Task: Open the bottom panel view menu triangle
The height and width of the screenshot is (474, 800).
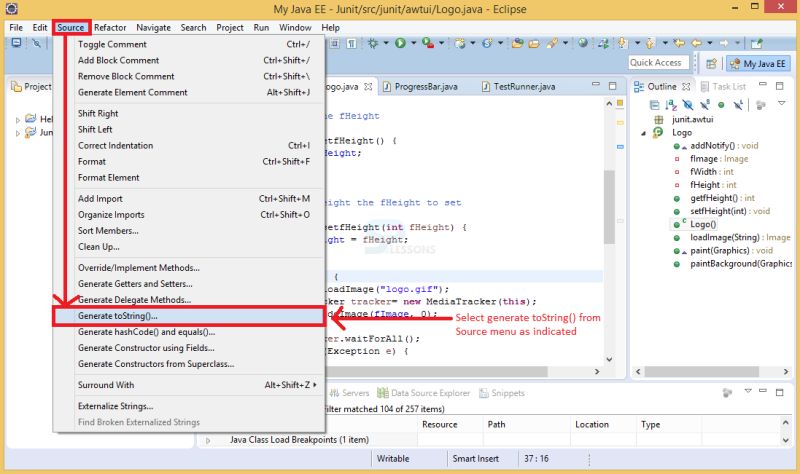Action: (x=748, y=391)
